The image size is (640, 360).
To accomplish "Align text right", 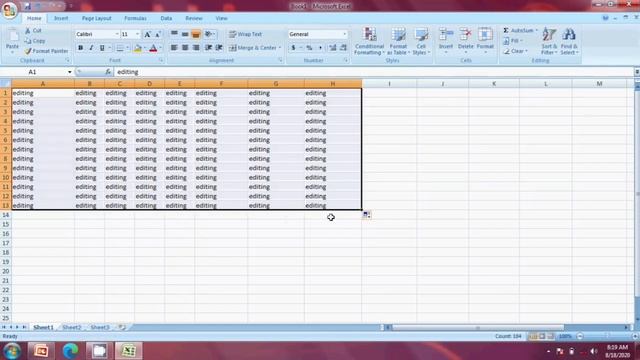I will pyautogui.click(x=196, y=48).
